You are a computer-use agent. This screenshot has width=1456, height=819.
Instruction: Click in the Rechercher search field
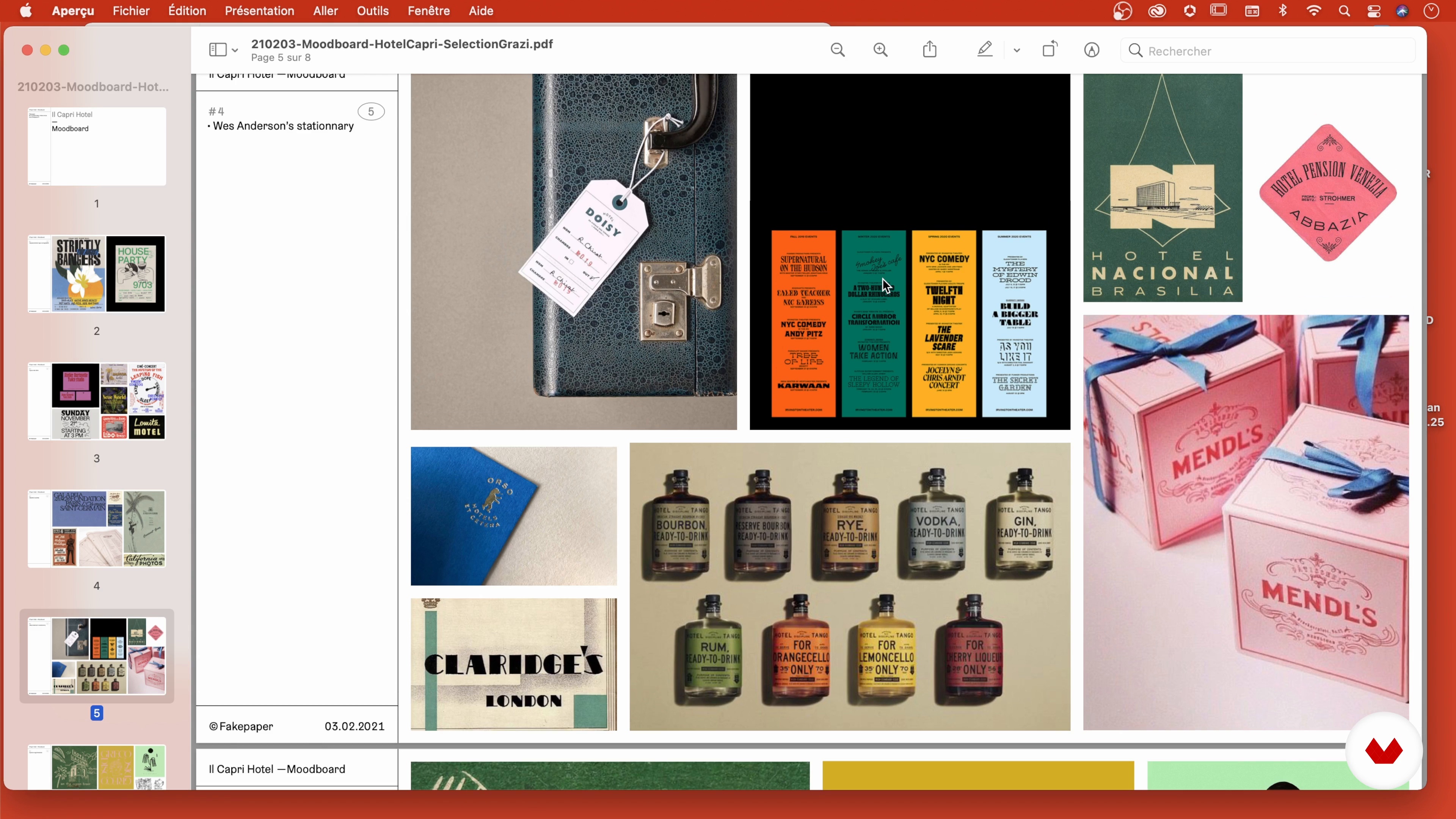point(1268,51)
